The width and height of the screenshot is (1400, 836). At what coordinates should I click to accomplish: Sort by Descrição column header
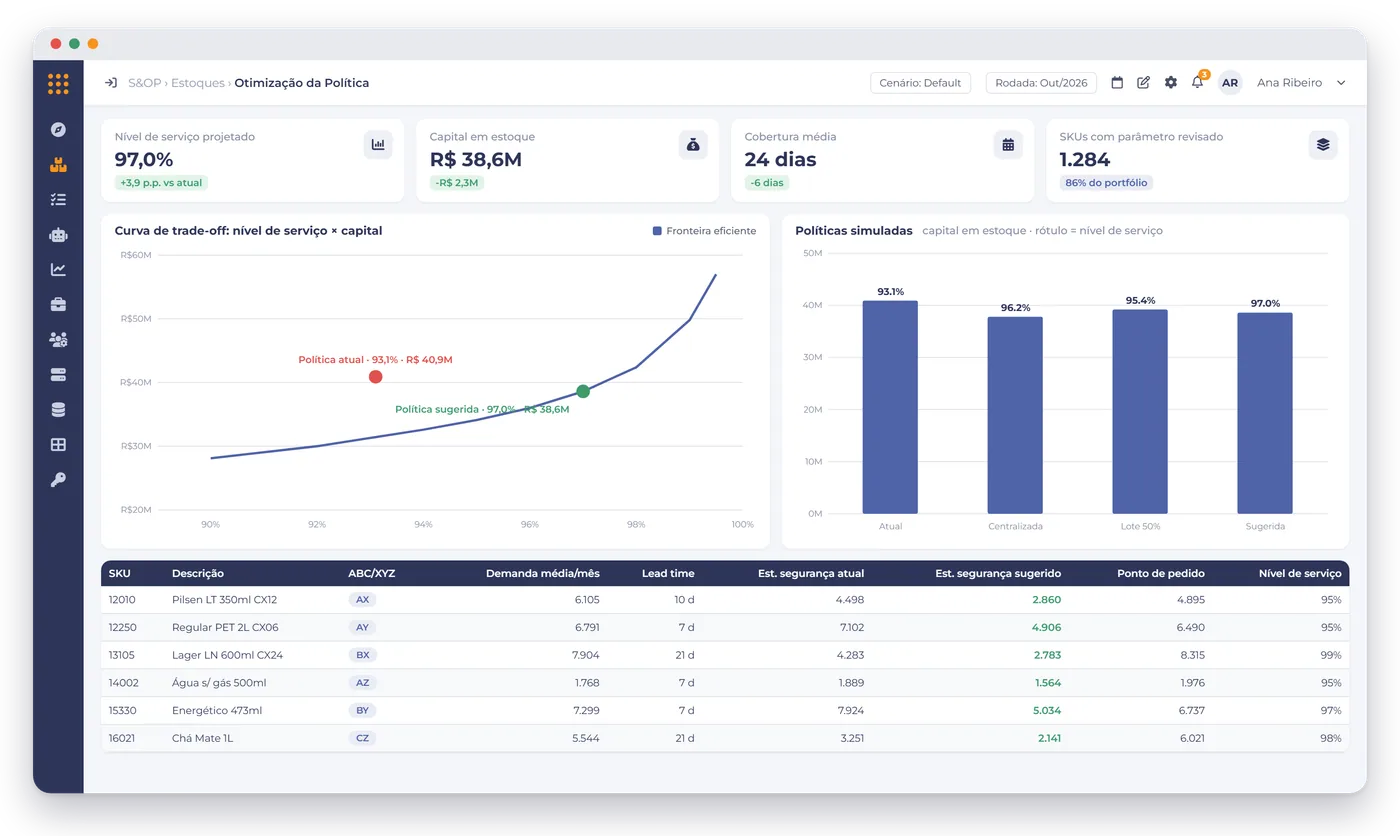pyautogui.click(x=198, y=574)
